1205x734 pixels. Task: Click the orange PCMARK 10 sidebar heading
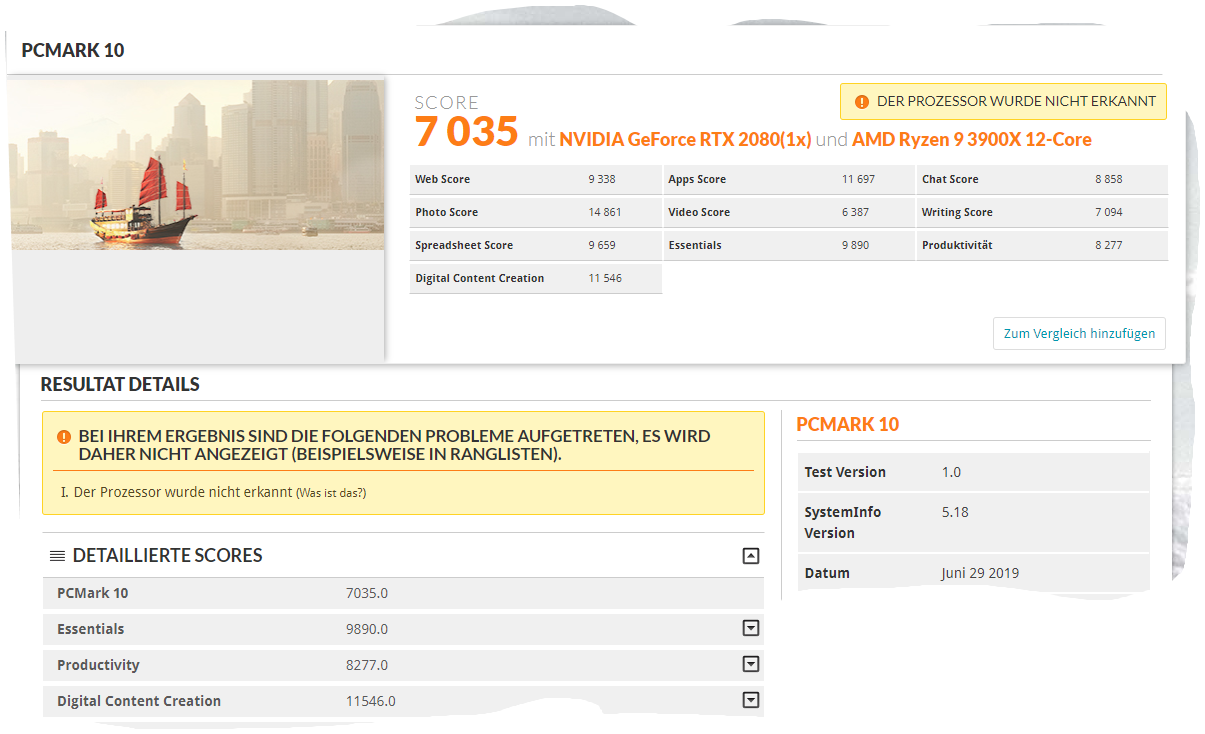(847, 424)
